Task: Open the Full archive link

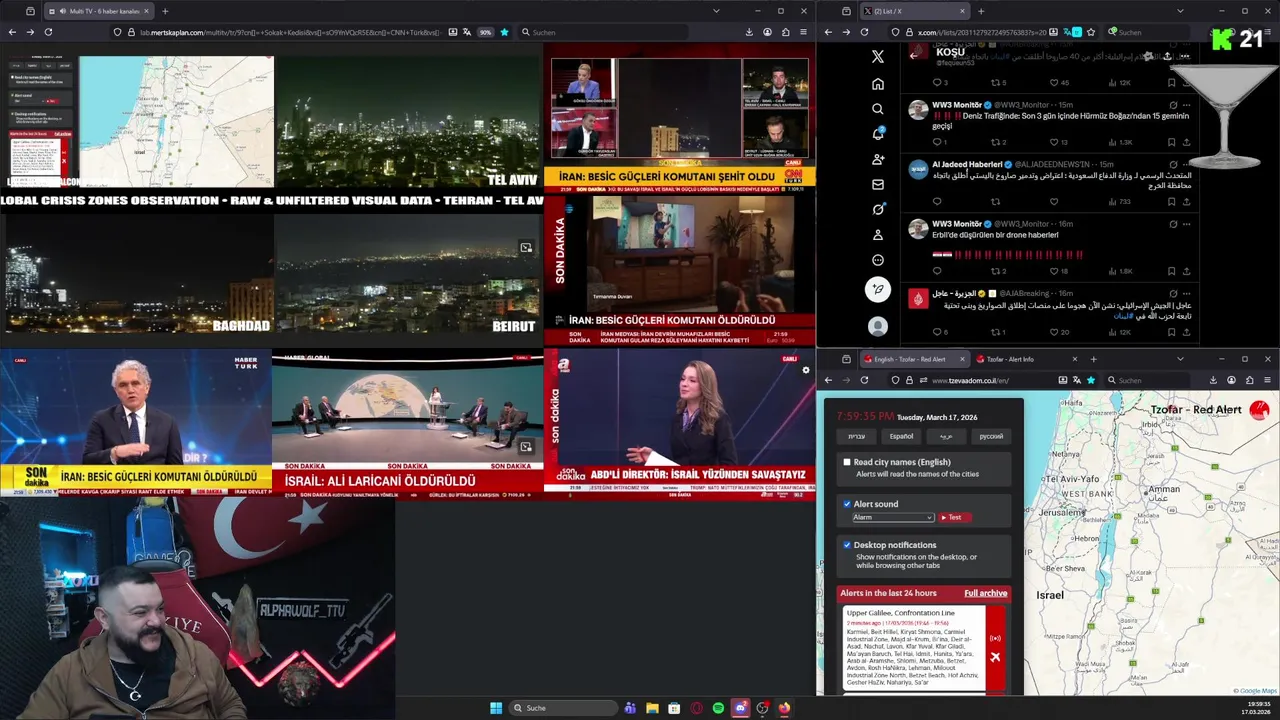Action: 985,593
